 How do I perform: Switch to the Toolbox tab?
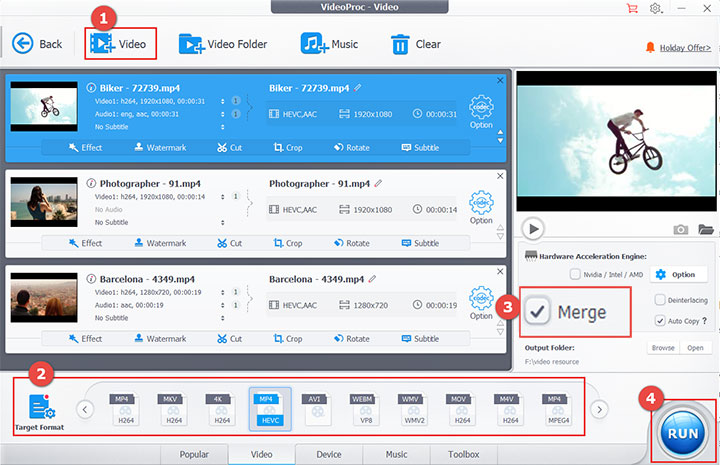464,454
